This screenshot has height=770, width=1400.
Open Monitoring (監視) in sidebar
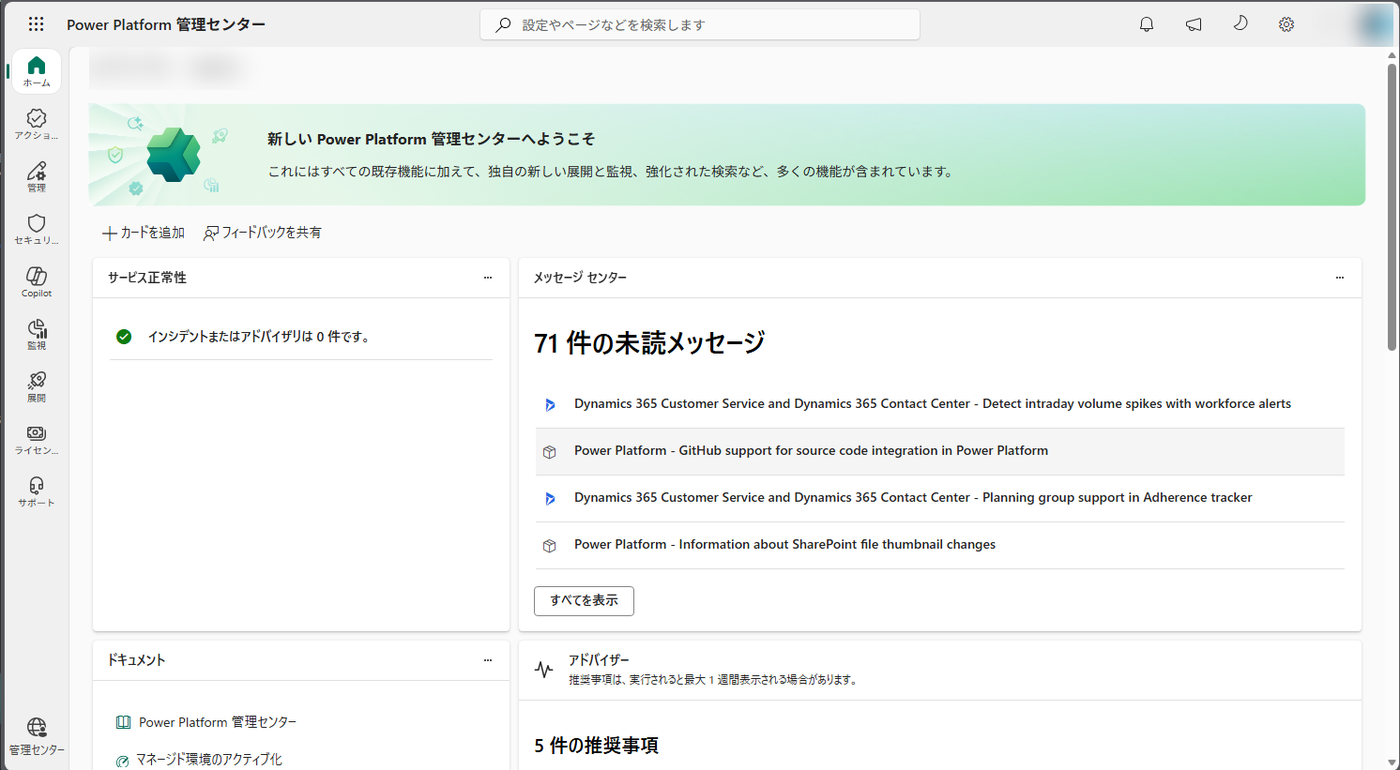(36, 335)
